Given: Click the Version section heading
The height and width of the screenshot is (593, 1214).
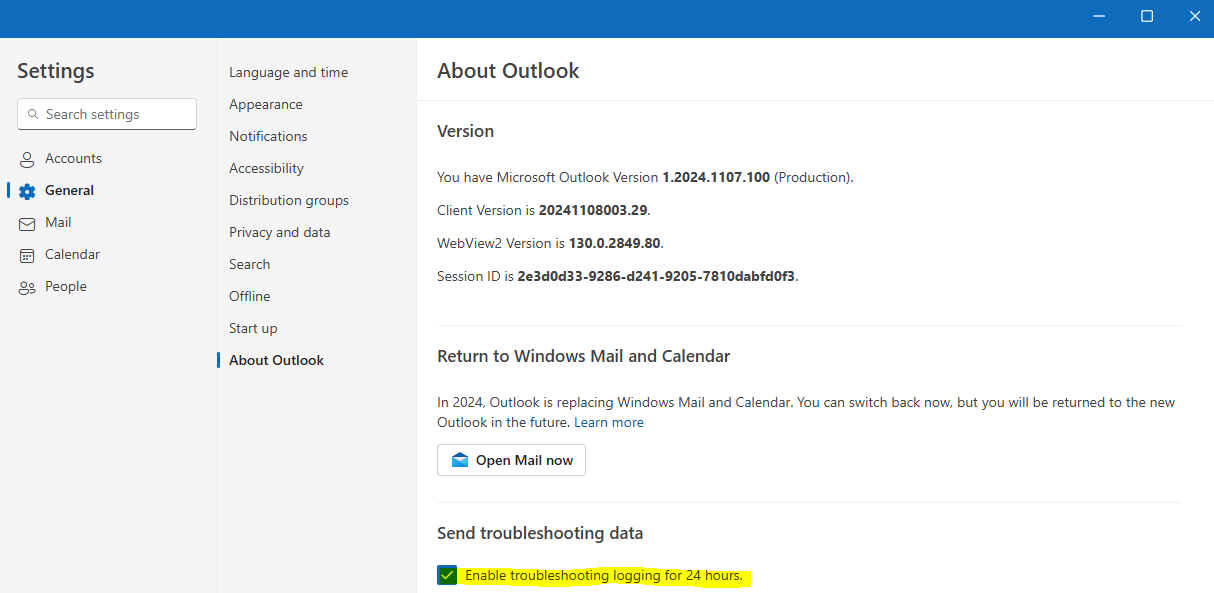Looking at the screenshot, I should tap(465, 131).
